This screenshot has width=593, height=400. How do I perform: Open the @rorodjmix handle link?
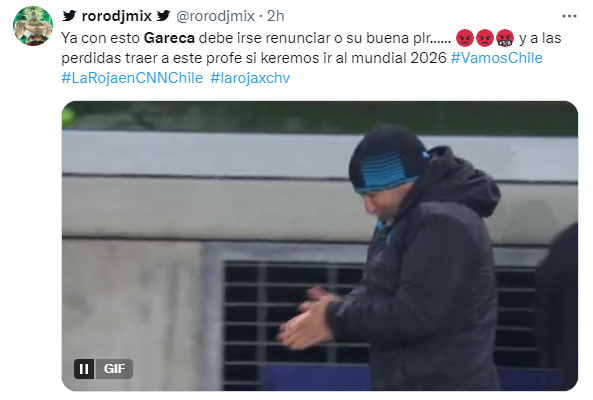pyautogui.click(x=216, y=16)
